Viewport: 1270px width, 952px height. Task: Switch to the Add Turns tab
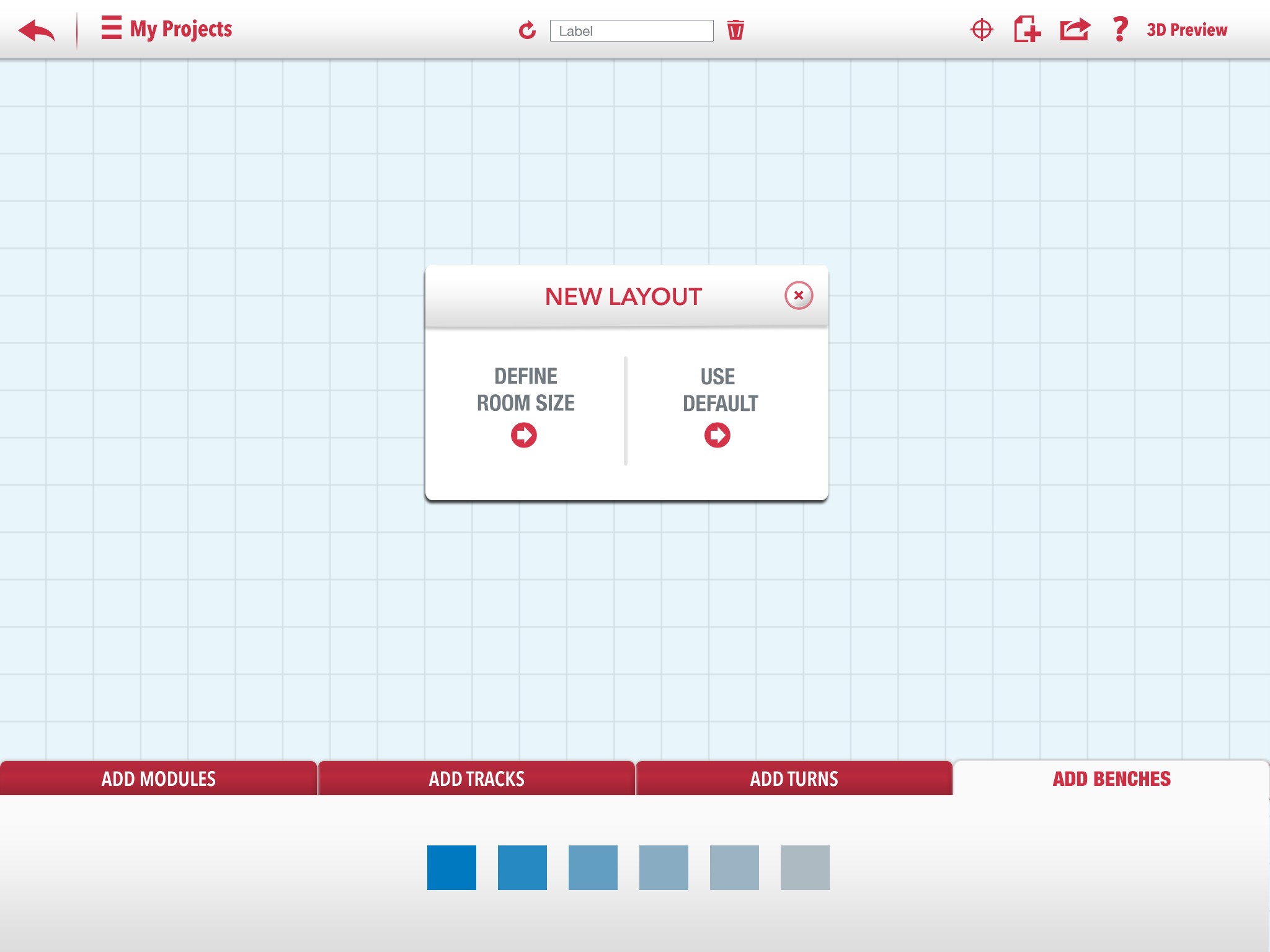click(x=794, y=779)
